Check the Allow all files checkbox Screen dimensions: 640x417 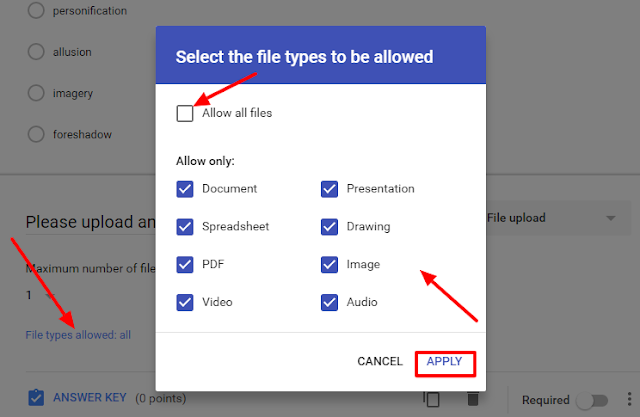tap(185, 113)
